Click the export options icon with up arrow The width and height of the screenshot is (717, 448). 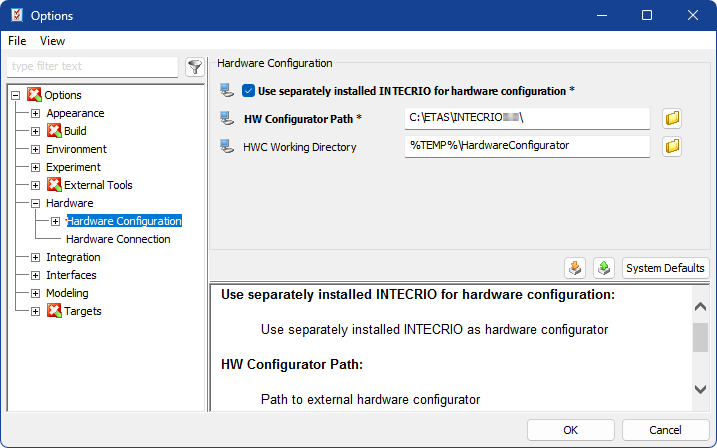pos(604,267)
